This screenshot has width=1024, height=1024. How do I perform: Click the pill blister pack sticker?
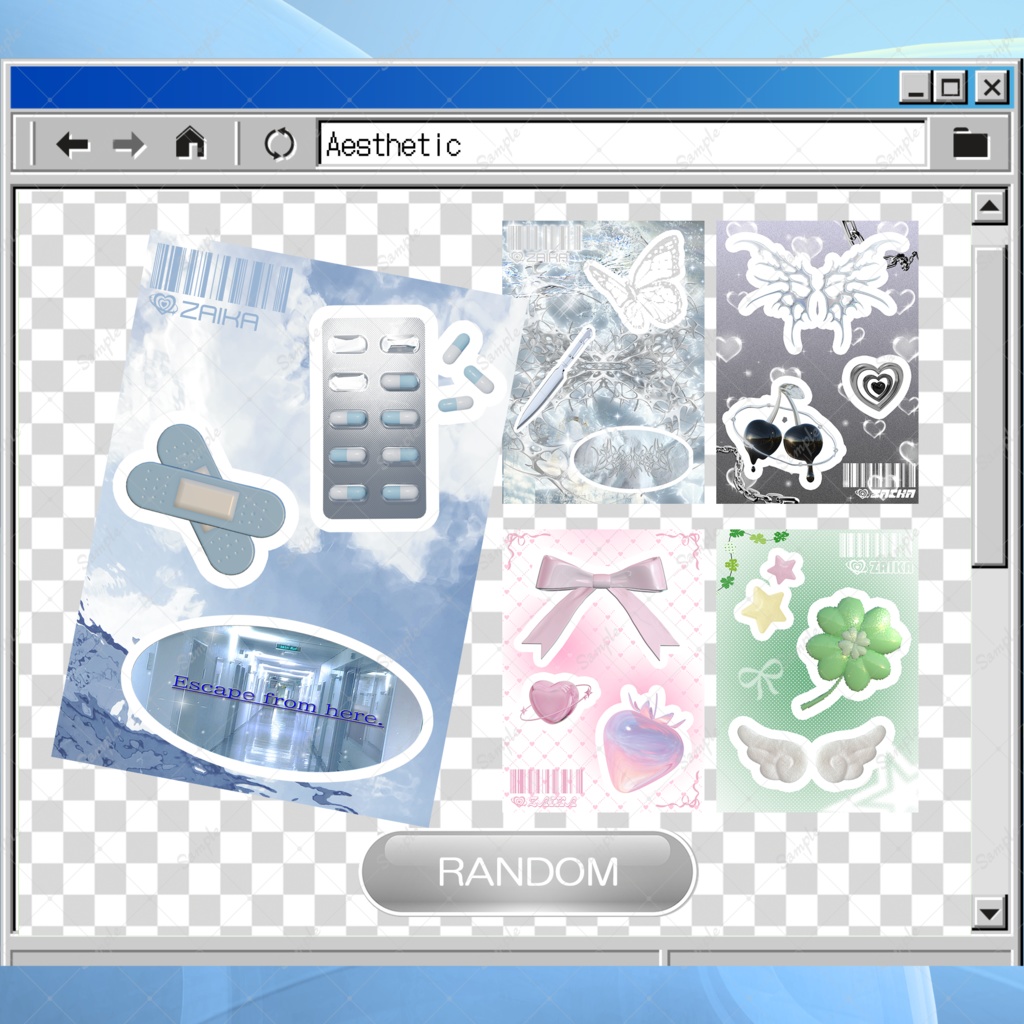click(x=374, y=419)
